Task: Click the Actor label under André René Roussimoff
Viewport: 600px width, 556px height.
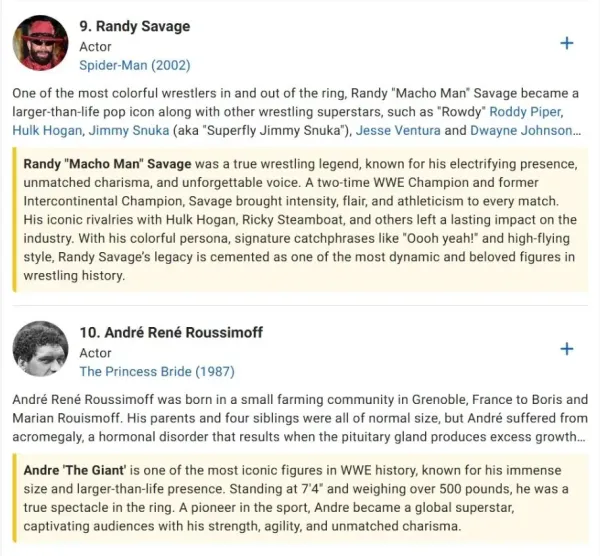Action: tap(95, 353)
